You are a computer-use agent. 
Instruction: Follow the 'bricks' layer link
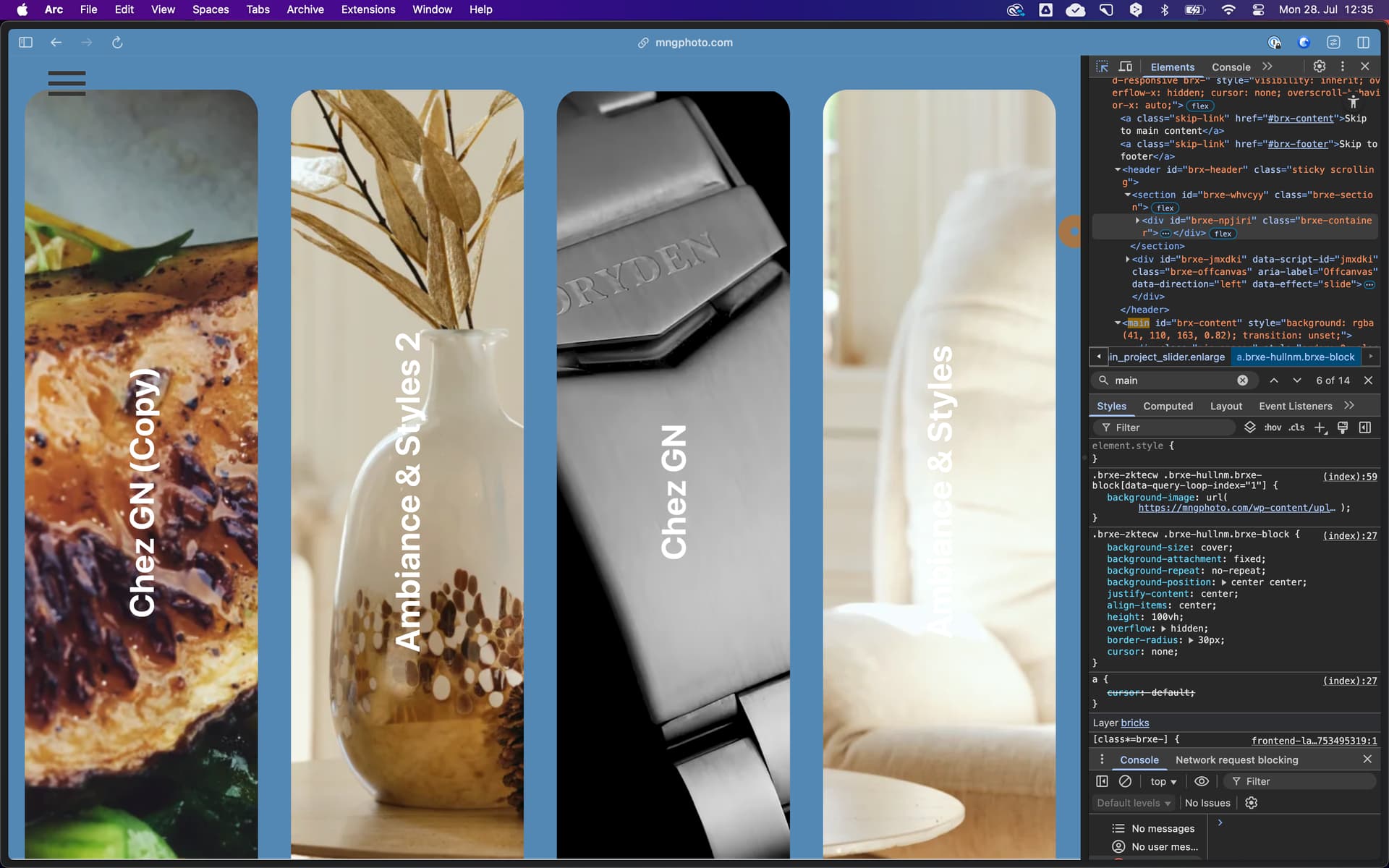[1134, 723]
